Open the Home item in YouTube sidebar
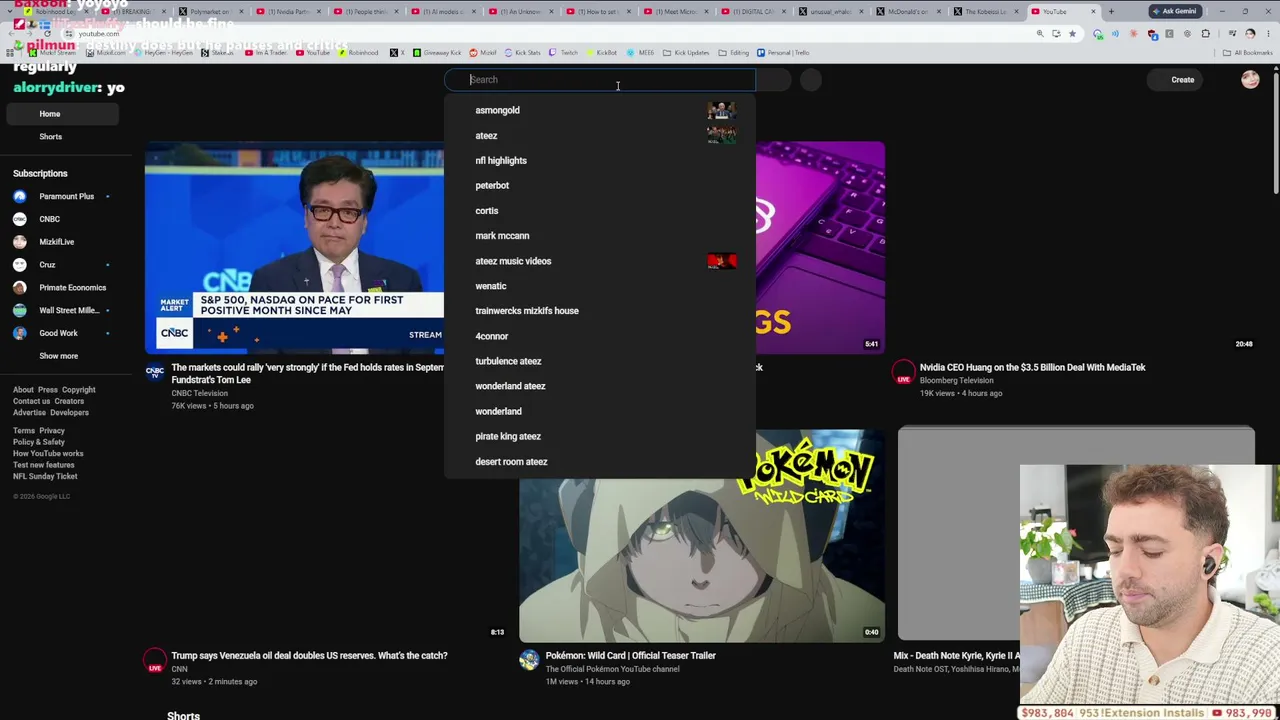This screenshot has width=1280, height=720. coord(63,114)
